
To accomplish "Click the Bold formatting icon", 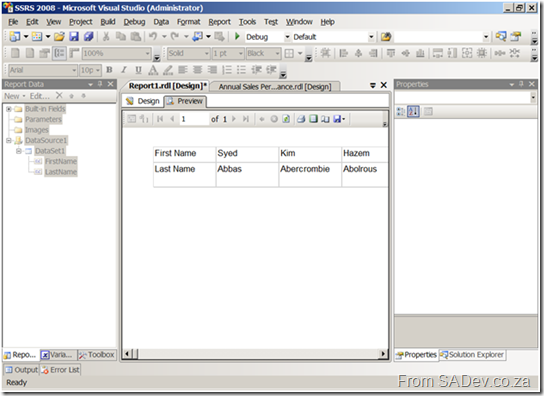I will click(109, 70).
